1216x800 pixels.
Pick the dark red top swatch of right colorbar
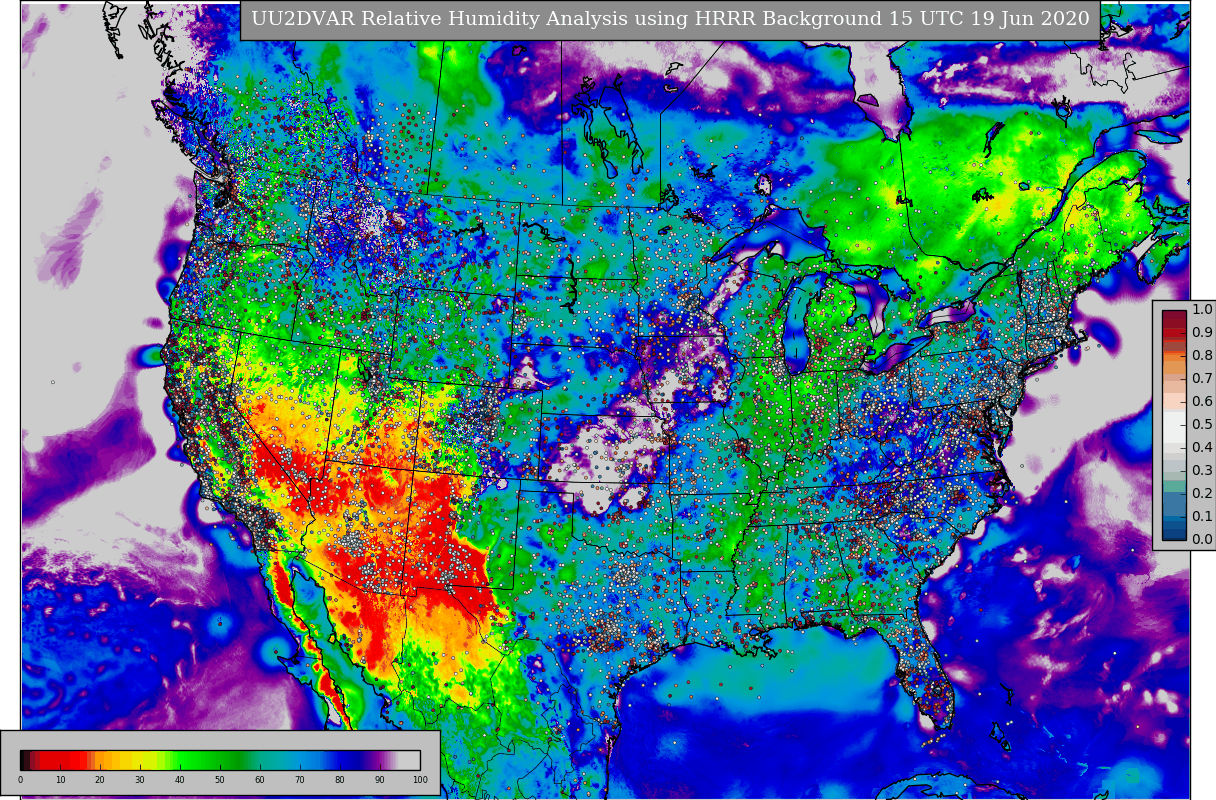(1174, 316)
